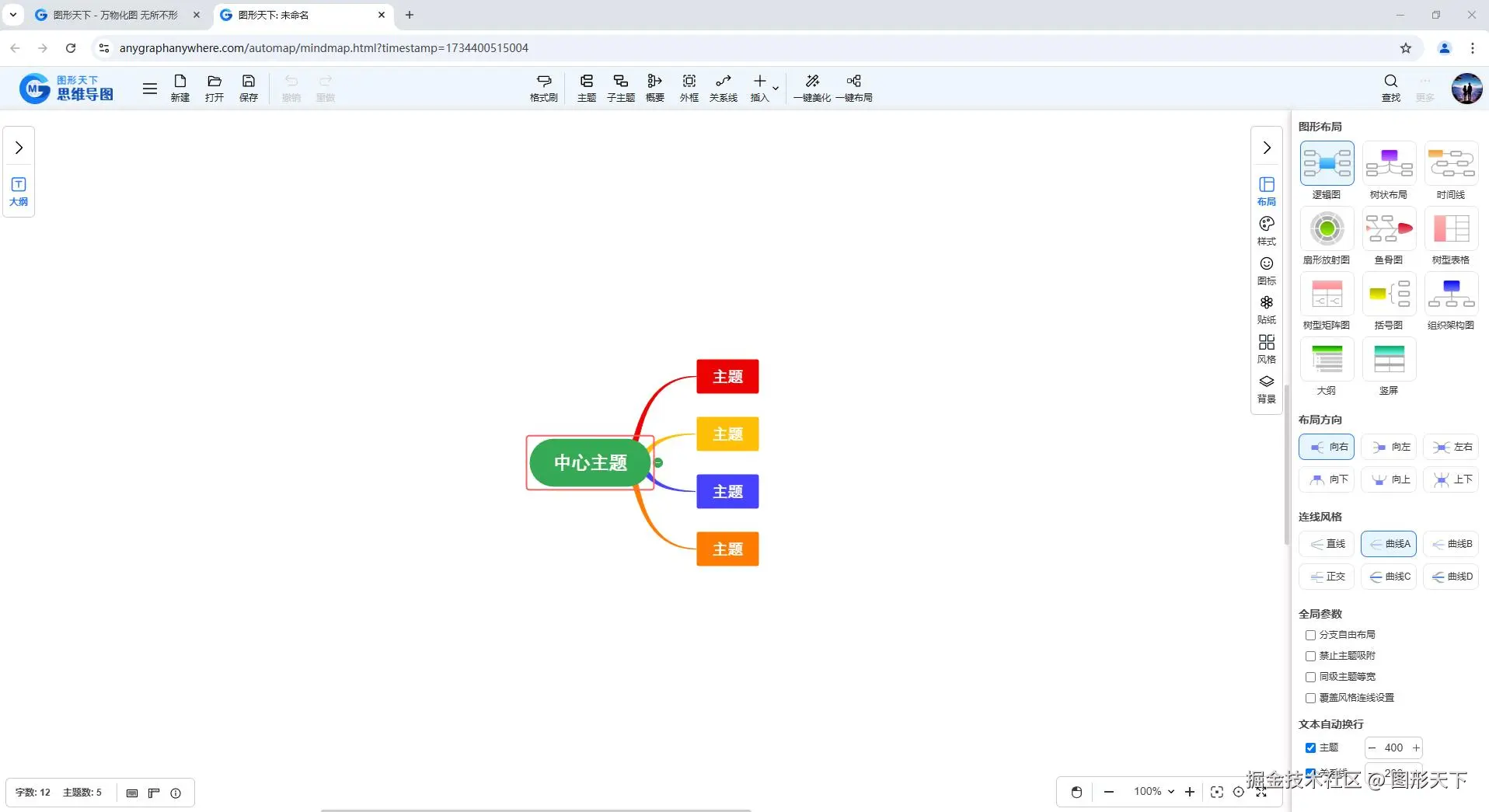Enable 禁止主题吸附 checkbox
The image size is (1489, 812).
1311,656
